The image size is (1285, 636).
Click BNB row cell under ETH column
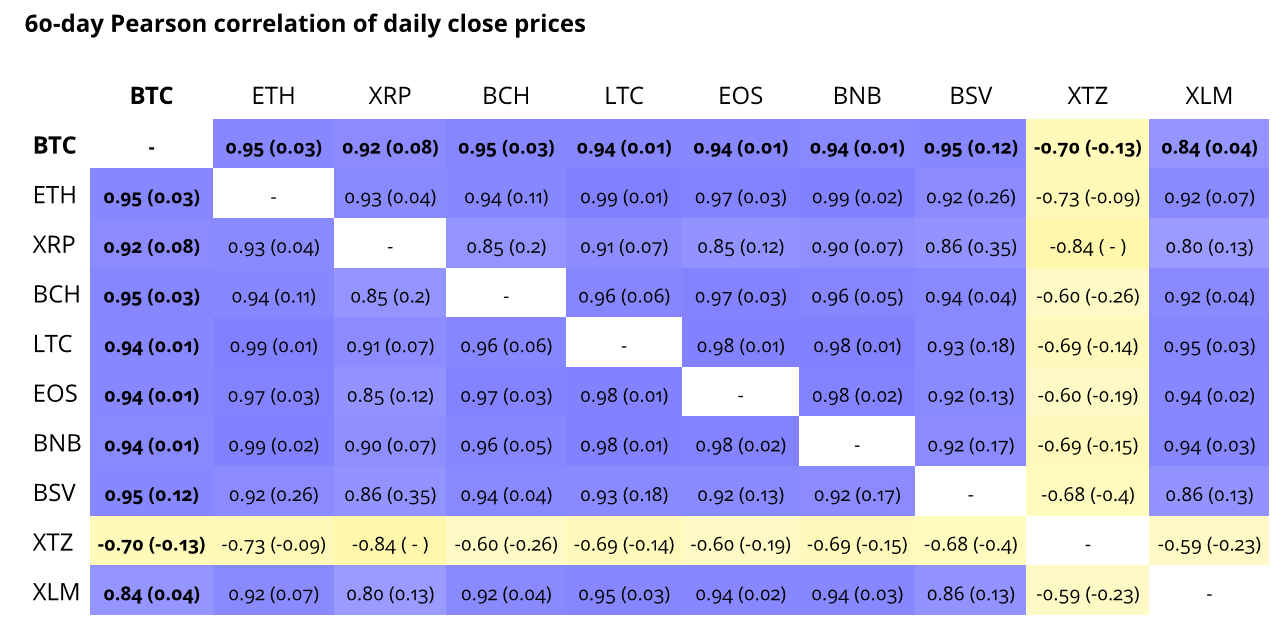273,446
